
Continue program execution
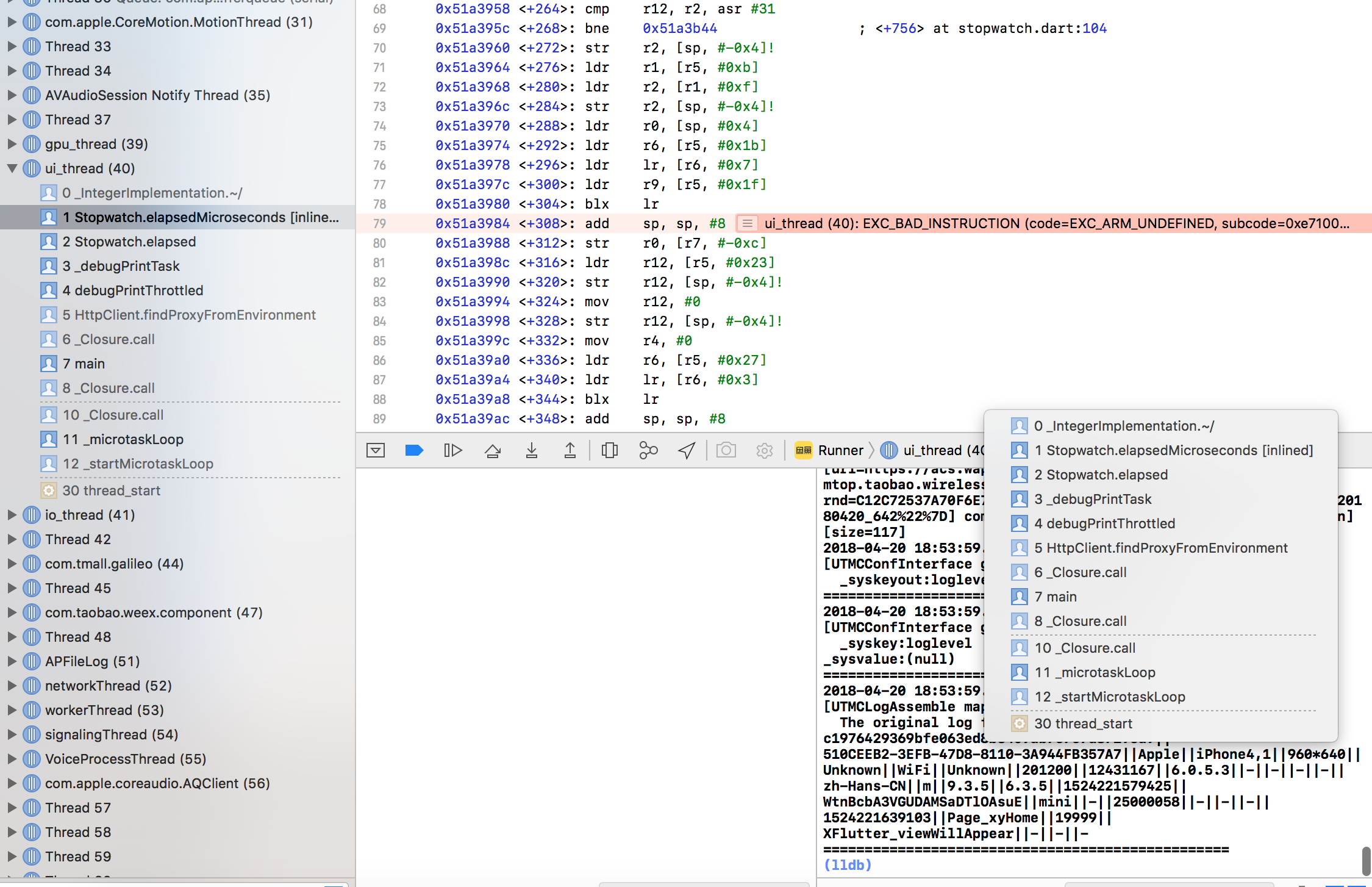[x=453, y=450]
